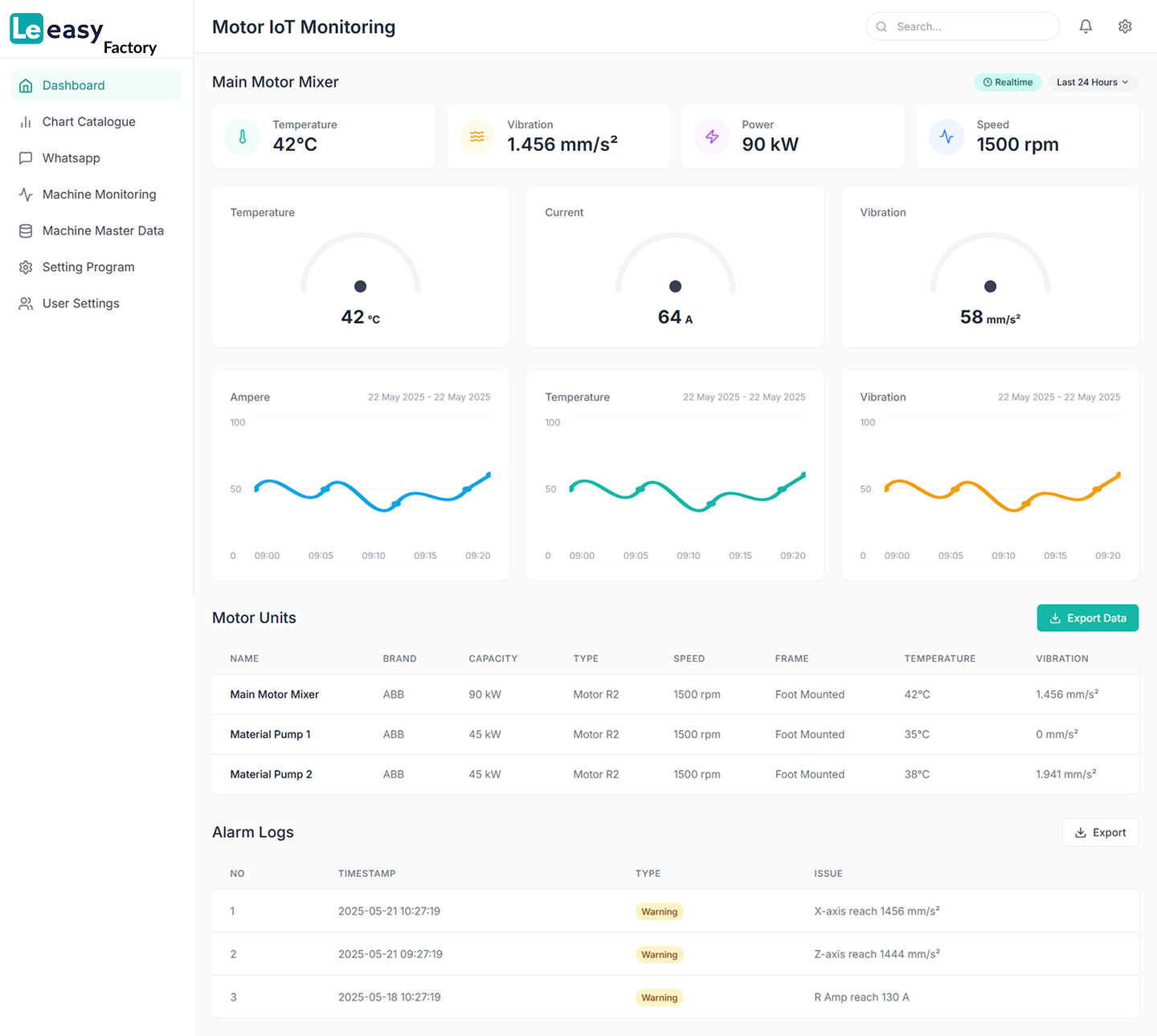Click the lightning bolt Power icon

(712, 137)
